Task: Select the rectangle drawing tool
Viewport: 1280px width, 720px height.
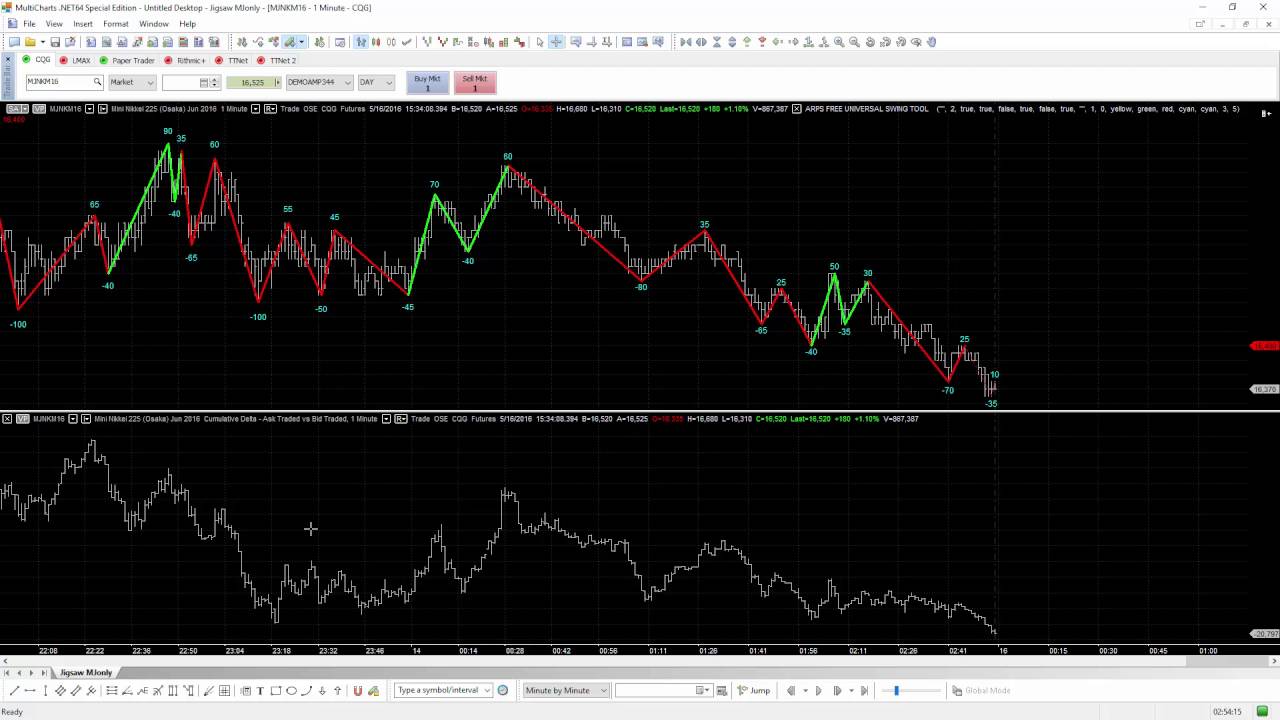Action: 276,690
